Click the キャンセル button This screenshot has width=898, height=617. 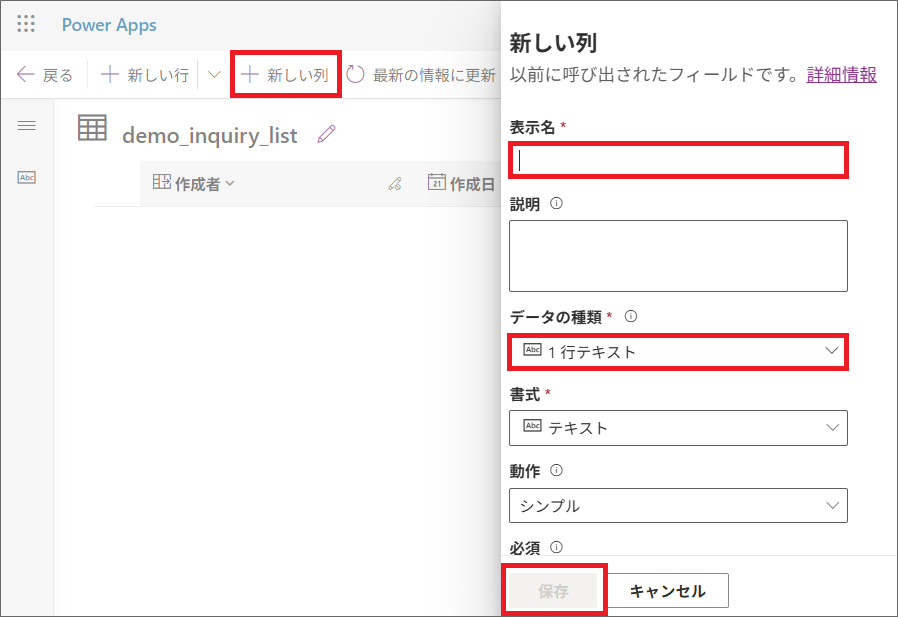(x=668, y=591)
